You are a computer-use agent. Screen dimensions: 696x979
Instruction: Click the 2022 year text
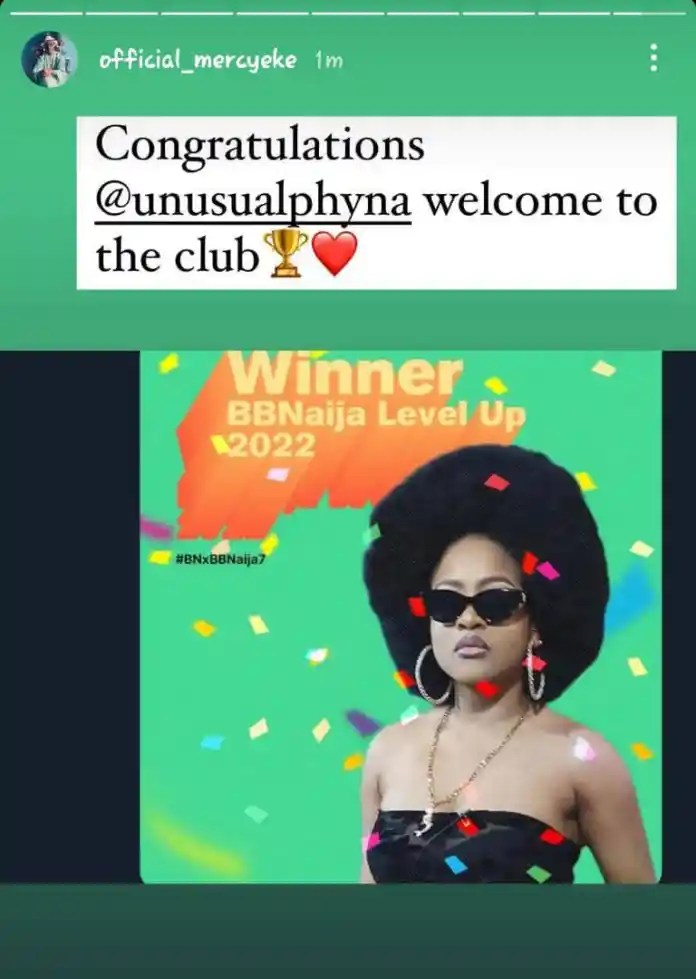point(272,445)
